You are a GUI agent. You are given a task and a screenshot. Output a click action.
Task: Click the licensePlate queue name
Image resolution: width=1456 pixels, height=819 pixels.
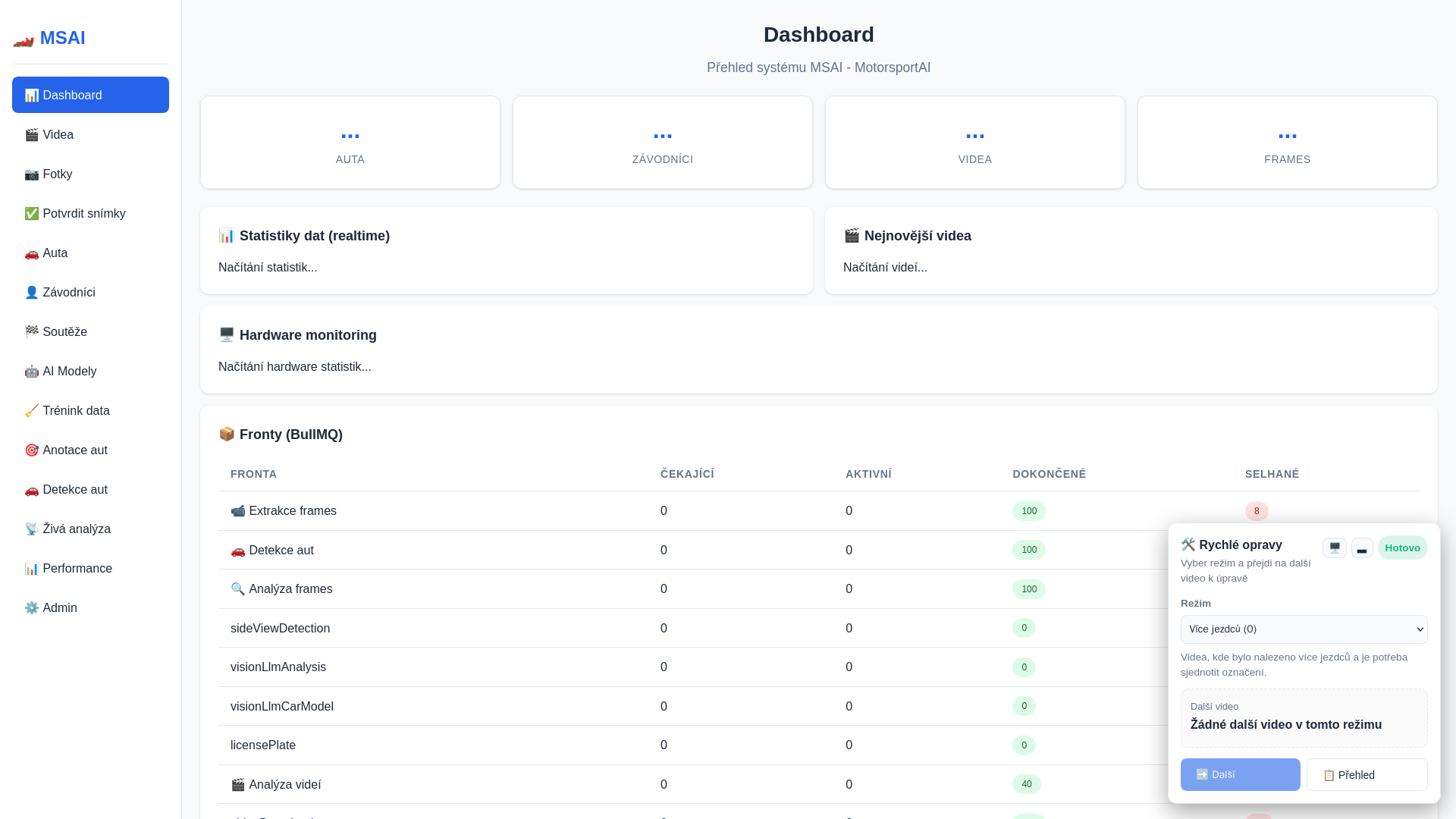(263, 745)
